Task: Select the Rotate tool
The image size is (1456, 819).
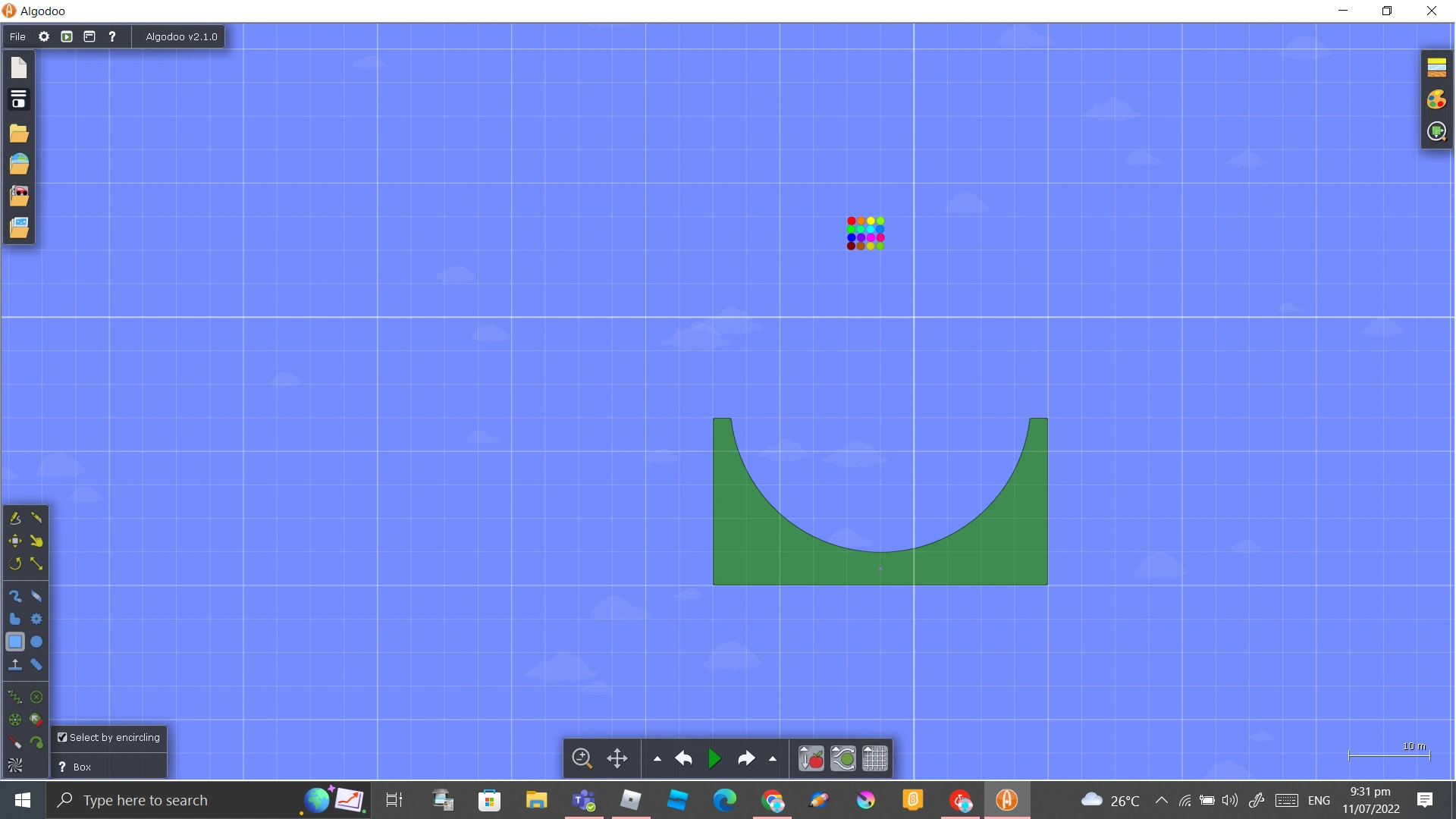Action: pos(14,563)
